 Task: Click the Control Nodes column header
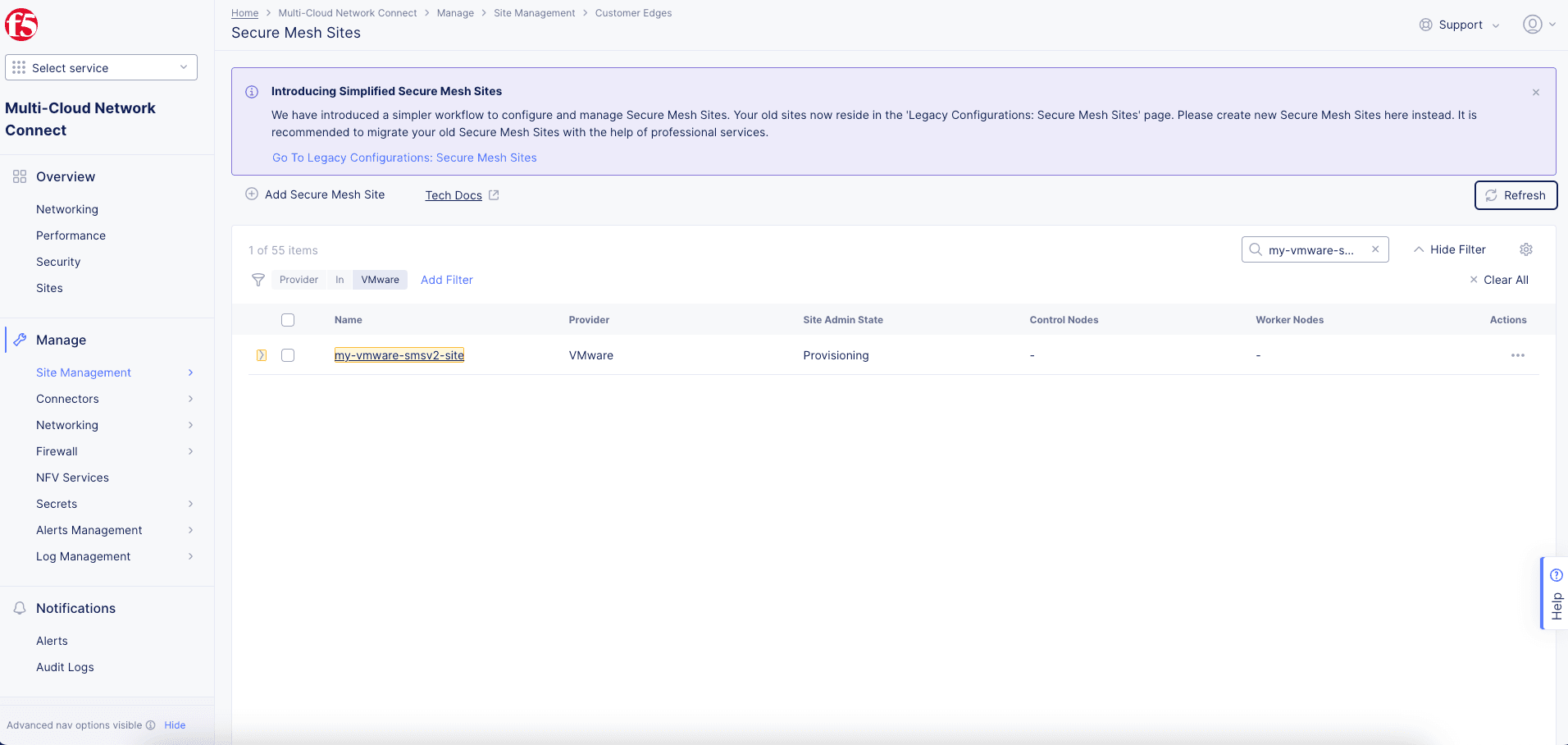tap(1064, 320)
